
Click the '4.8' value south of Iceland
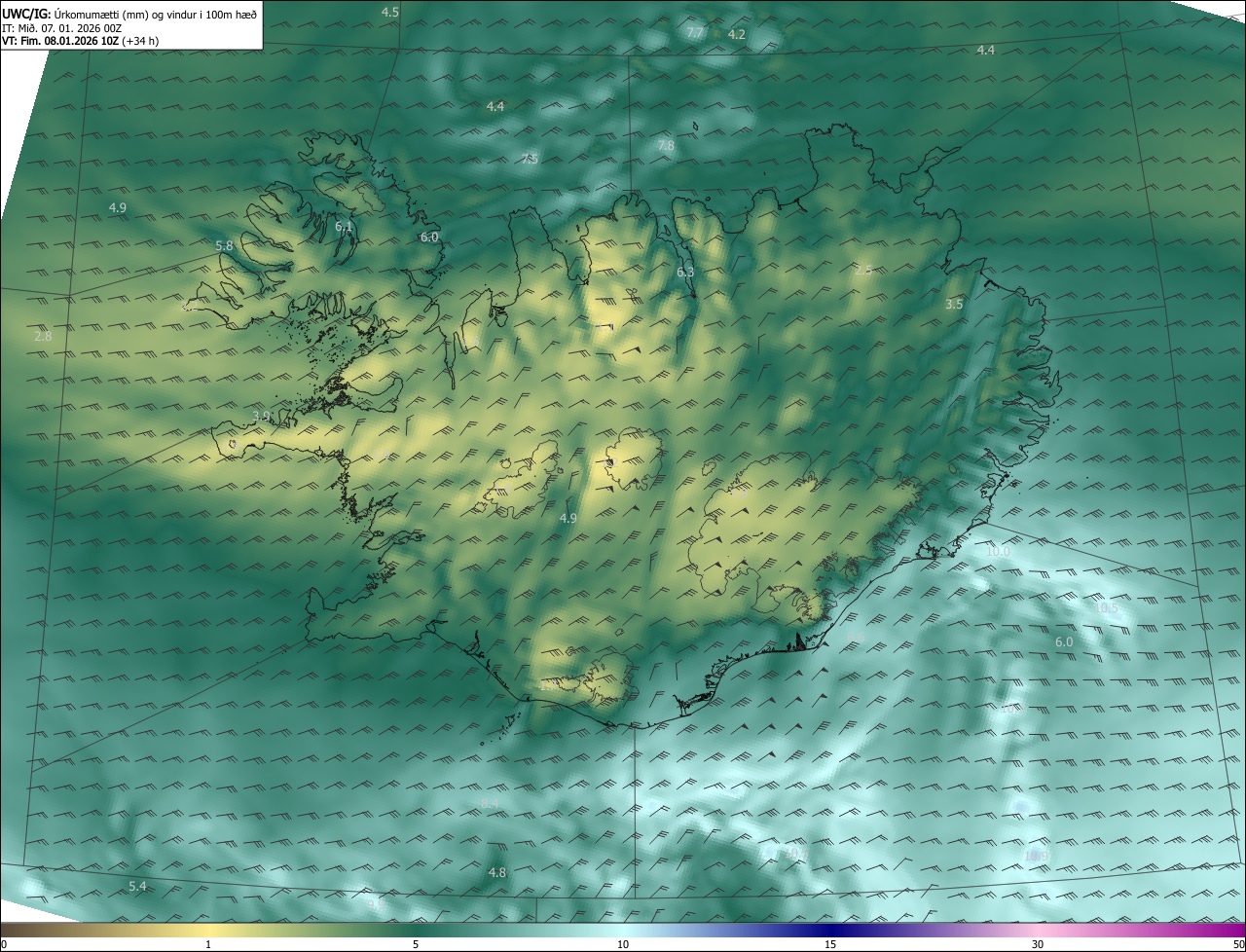click(x=496, y=872)
